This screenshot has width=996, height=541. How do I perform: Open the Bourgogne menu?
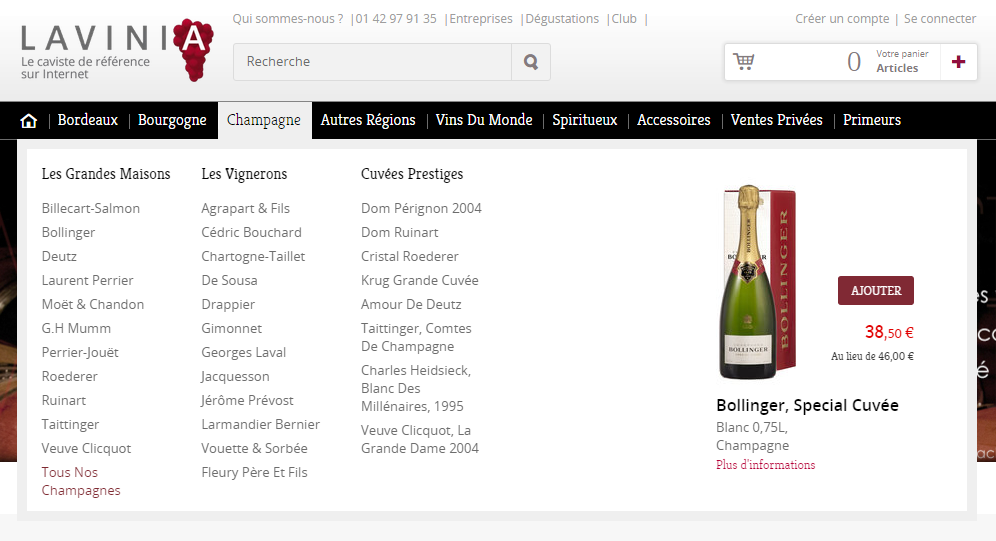[172, 120]
